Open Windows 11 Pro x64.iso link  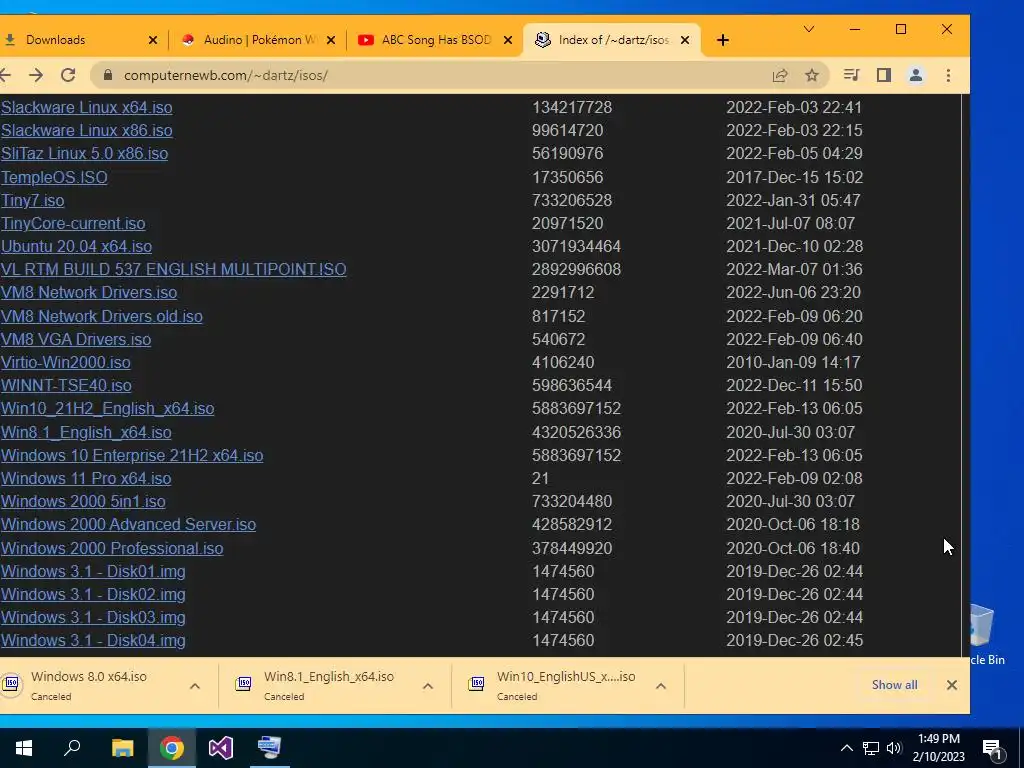pyautogui.click(x=86, y=478)
